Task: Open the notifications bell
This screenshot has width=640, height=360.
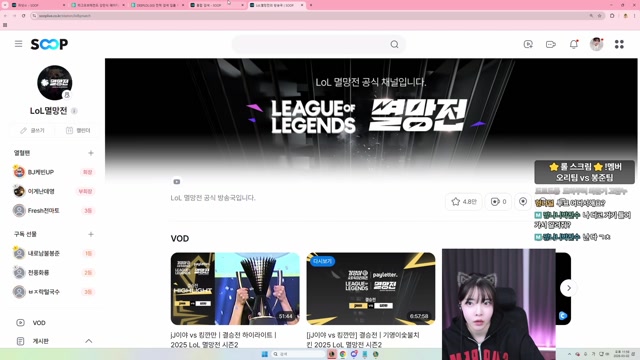Action: pyautogui.click(x=573, y=44)
